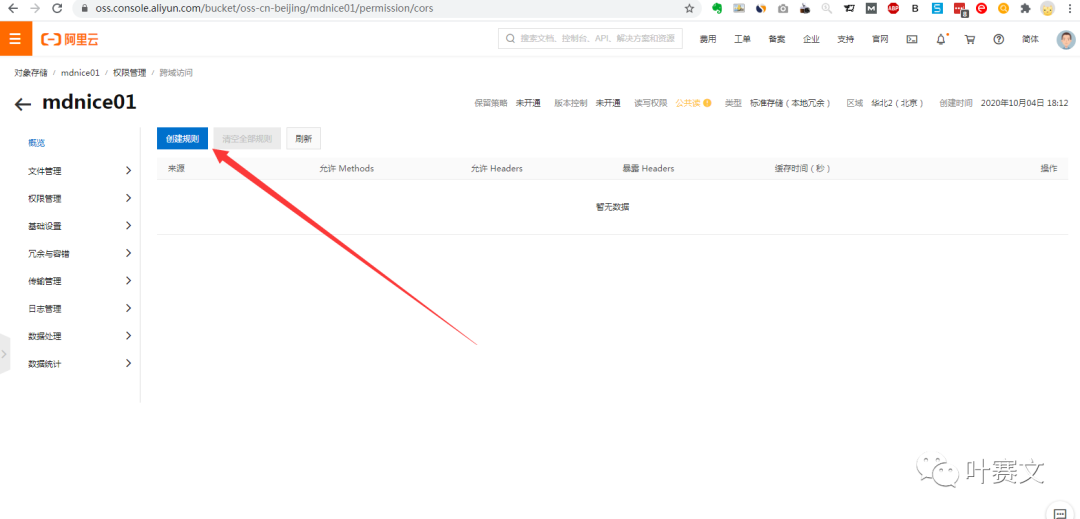Click the 公共读 permission link
This screenshot has height=519, width=1080.
[687, 103]
